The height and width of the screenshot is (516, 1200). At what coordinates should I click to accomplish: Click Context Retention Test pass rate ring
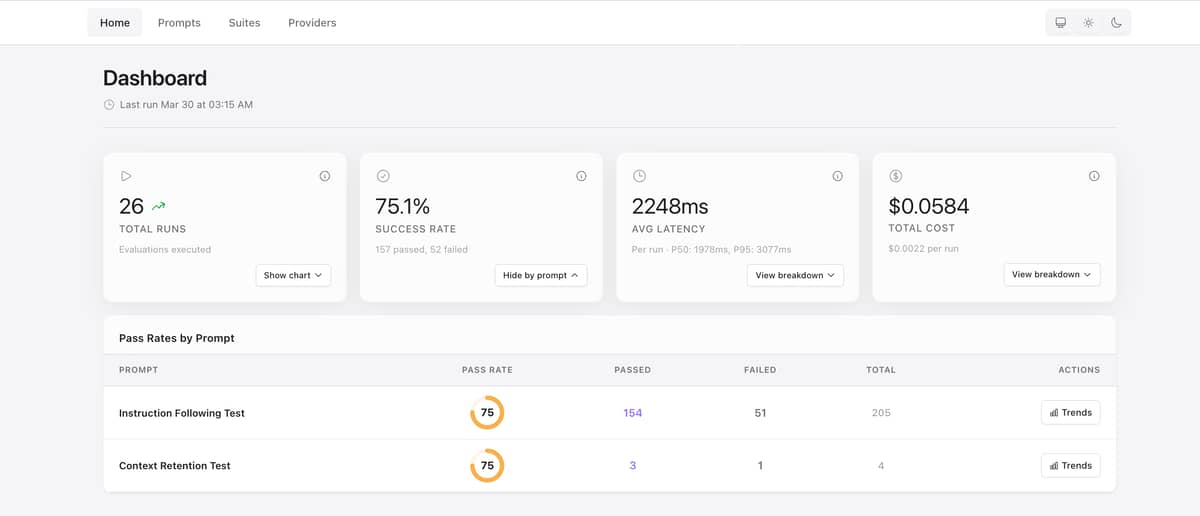(x=487, y=466)
